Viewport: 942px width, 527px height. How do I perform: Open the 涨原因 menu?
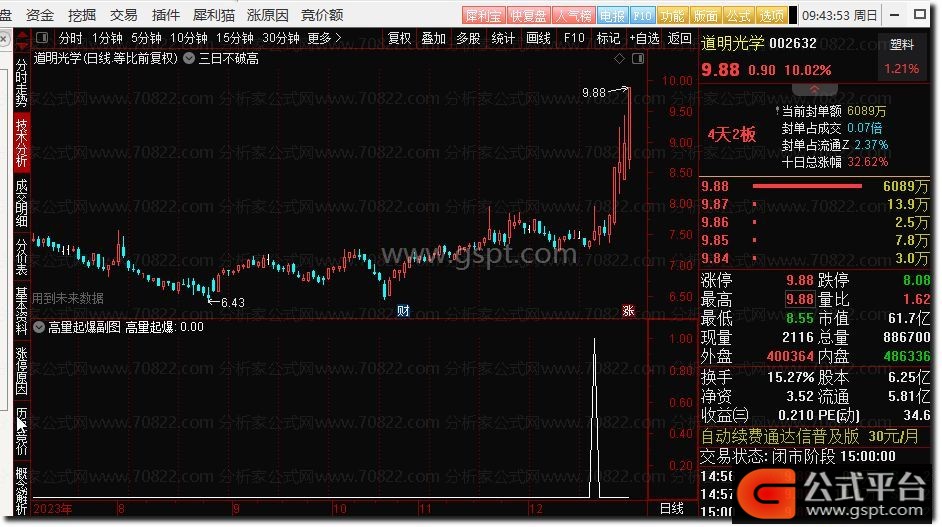[x=268, y=14]
